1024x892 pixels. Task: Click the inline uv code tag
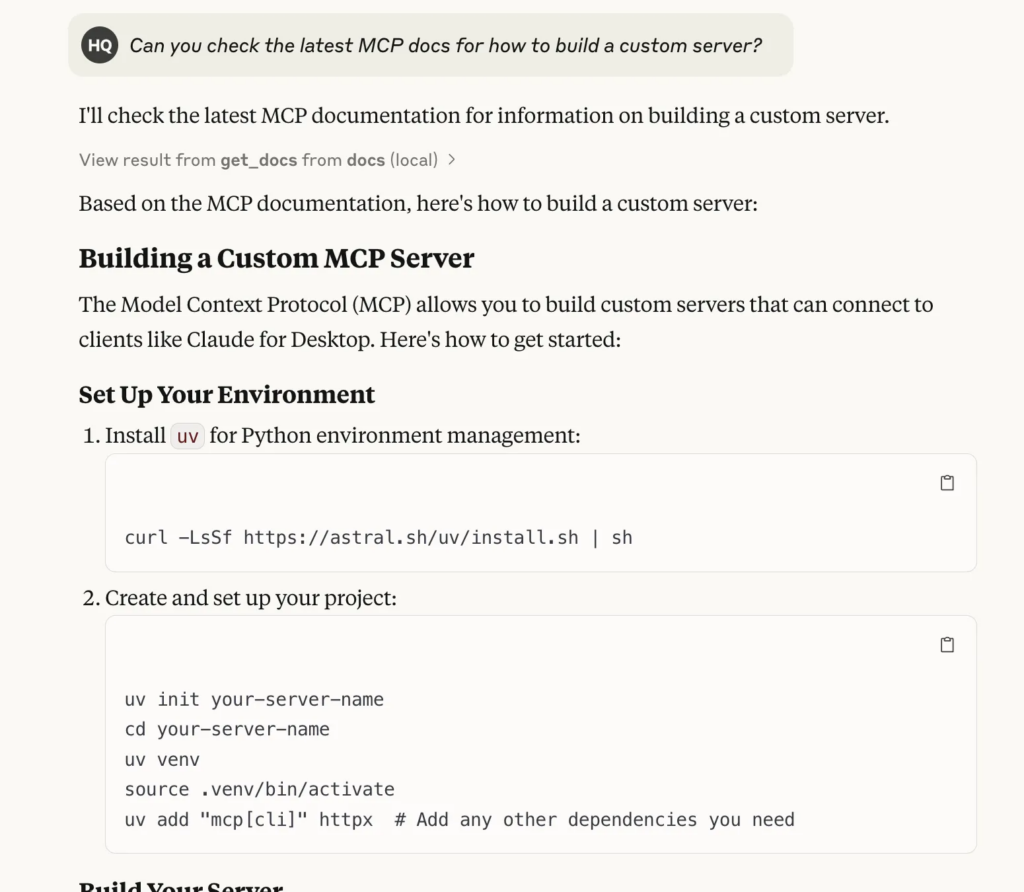[187, 436]
